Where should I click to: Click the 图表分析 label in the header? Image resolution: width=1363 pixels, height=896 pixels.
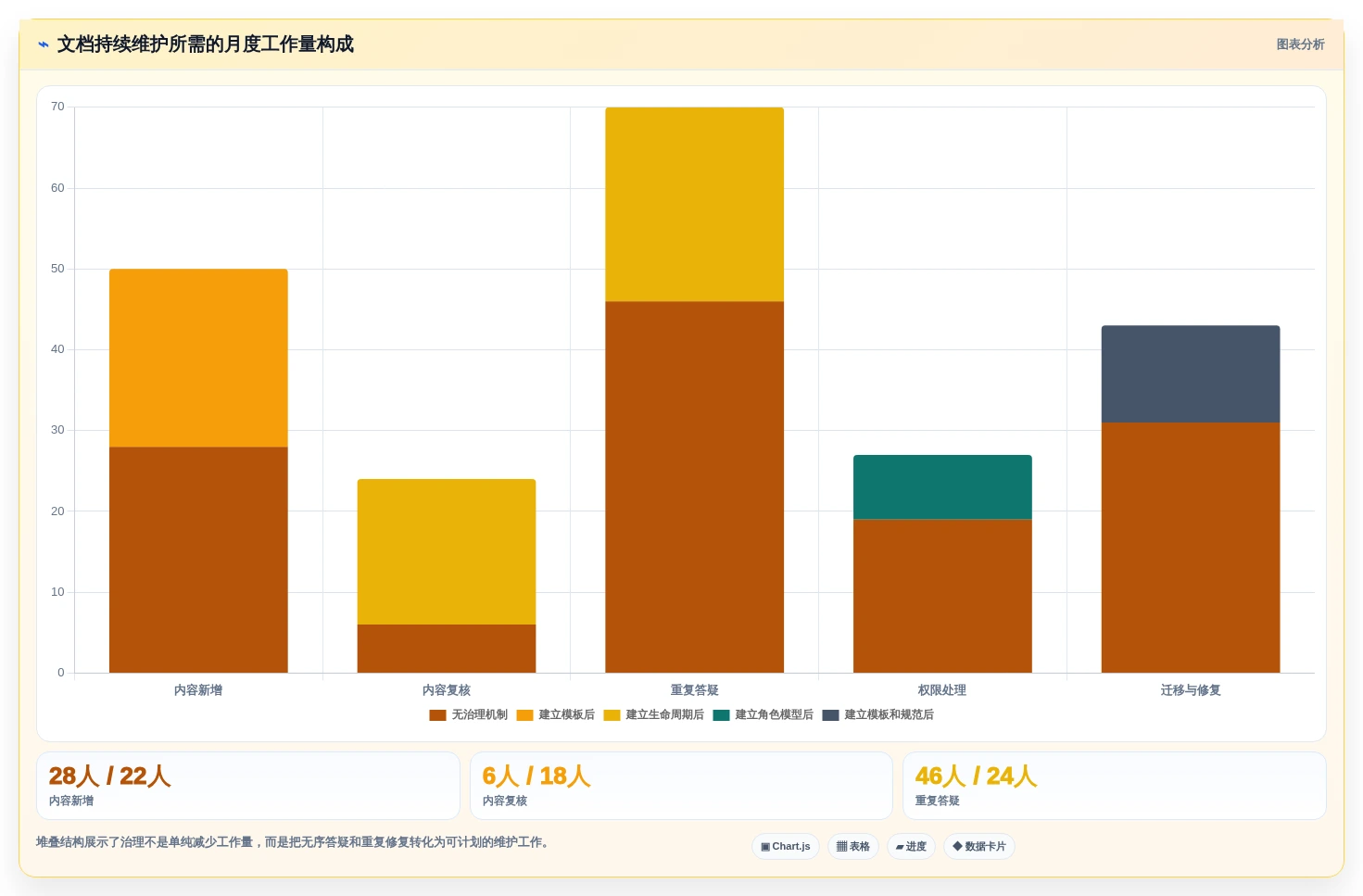1300,44
